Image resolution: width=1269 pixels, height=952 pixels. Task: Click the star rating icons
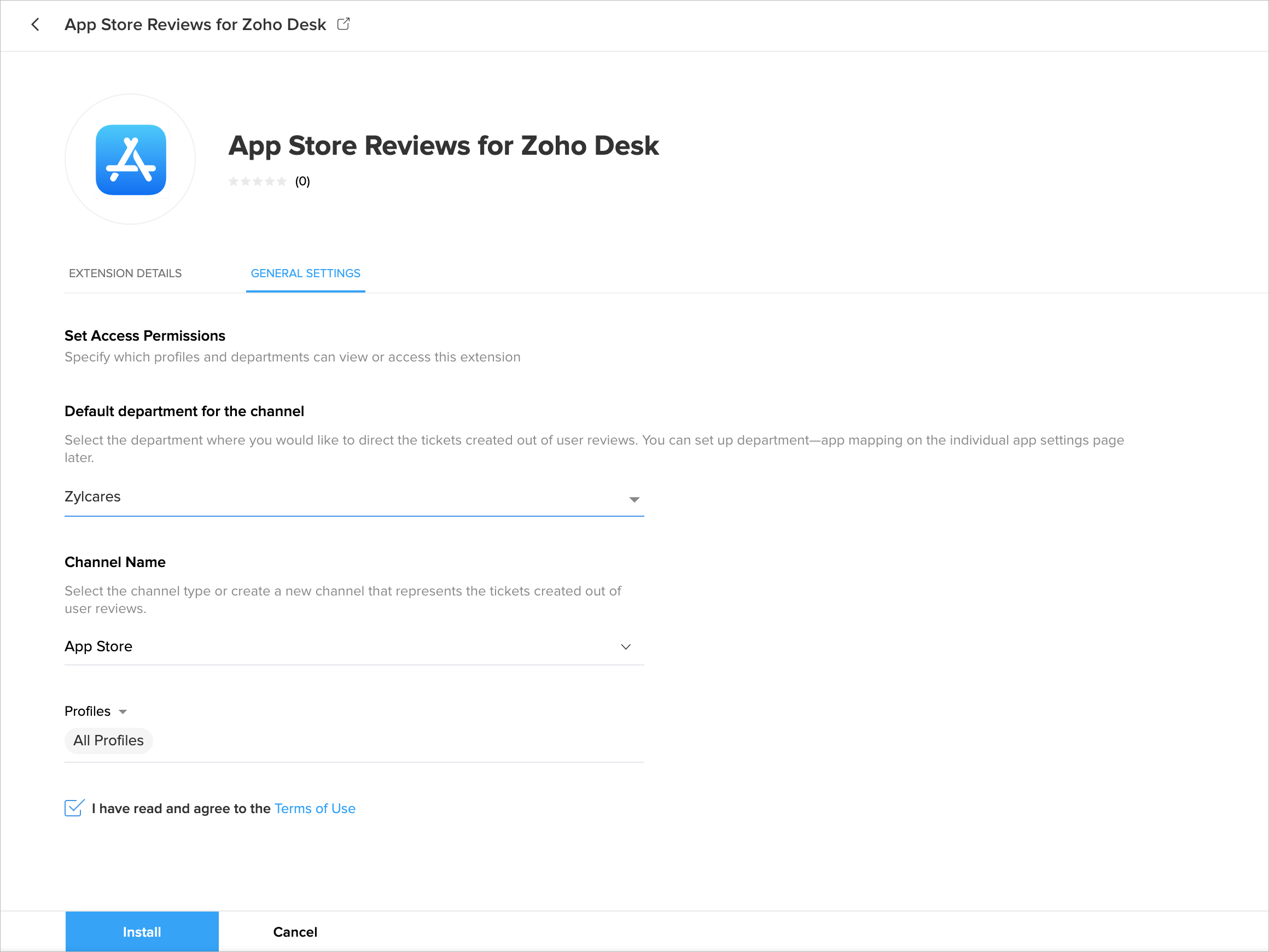coord(257,182)
